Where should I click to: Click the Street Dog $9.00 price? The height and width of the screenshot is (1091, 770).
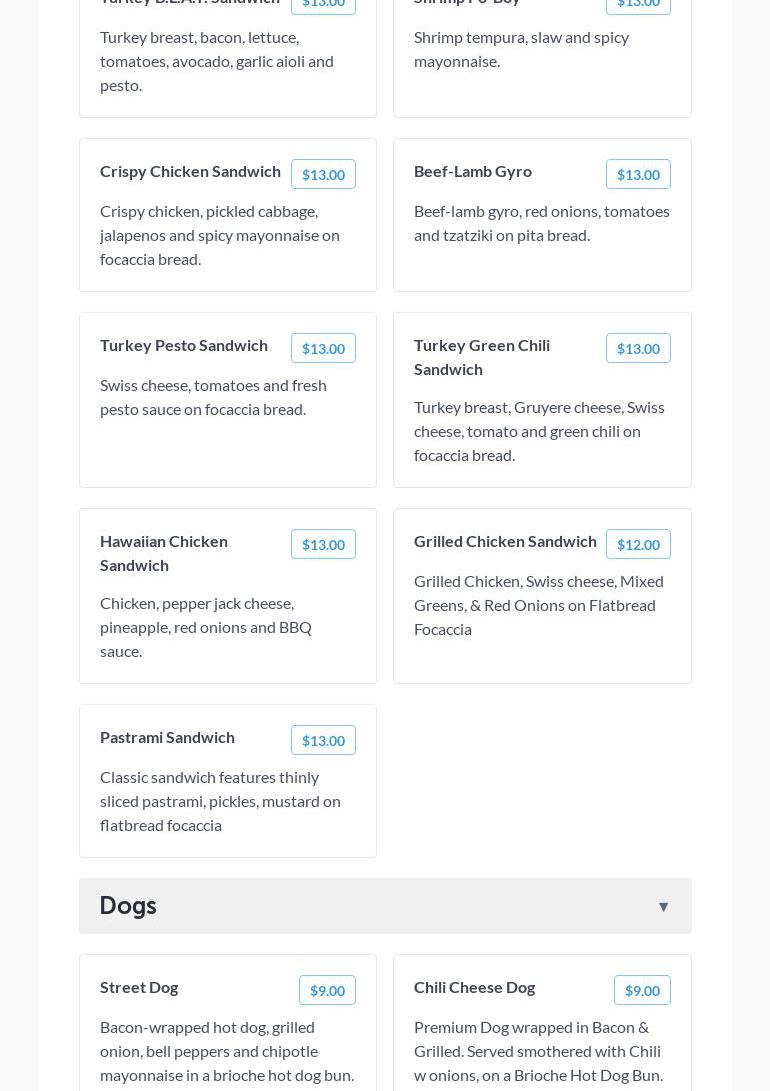pos(327,990)
